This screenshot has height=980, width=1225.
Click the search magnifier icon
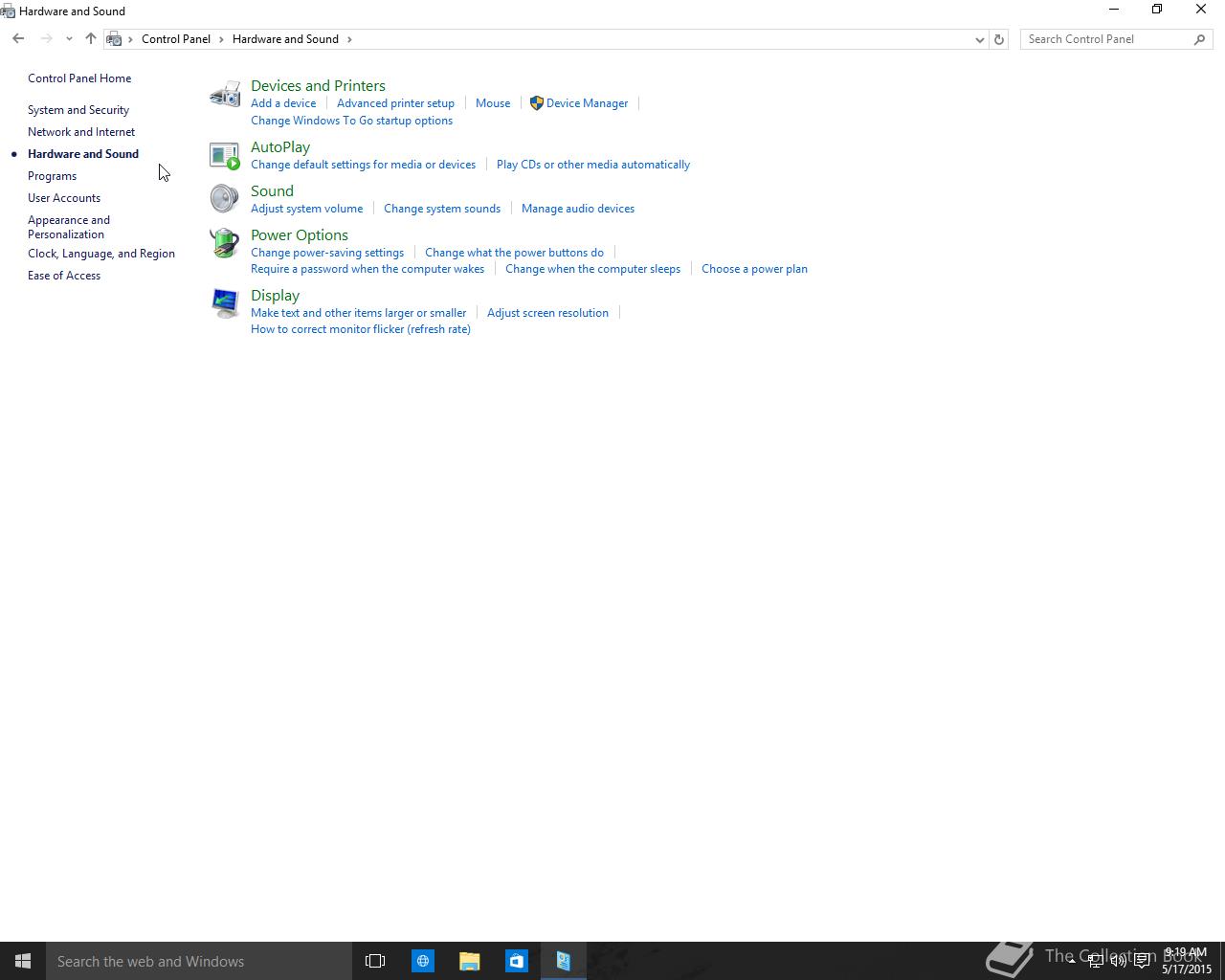1200,39
